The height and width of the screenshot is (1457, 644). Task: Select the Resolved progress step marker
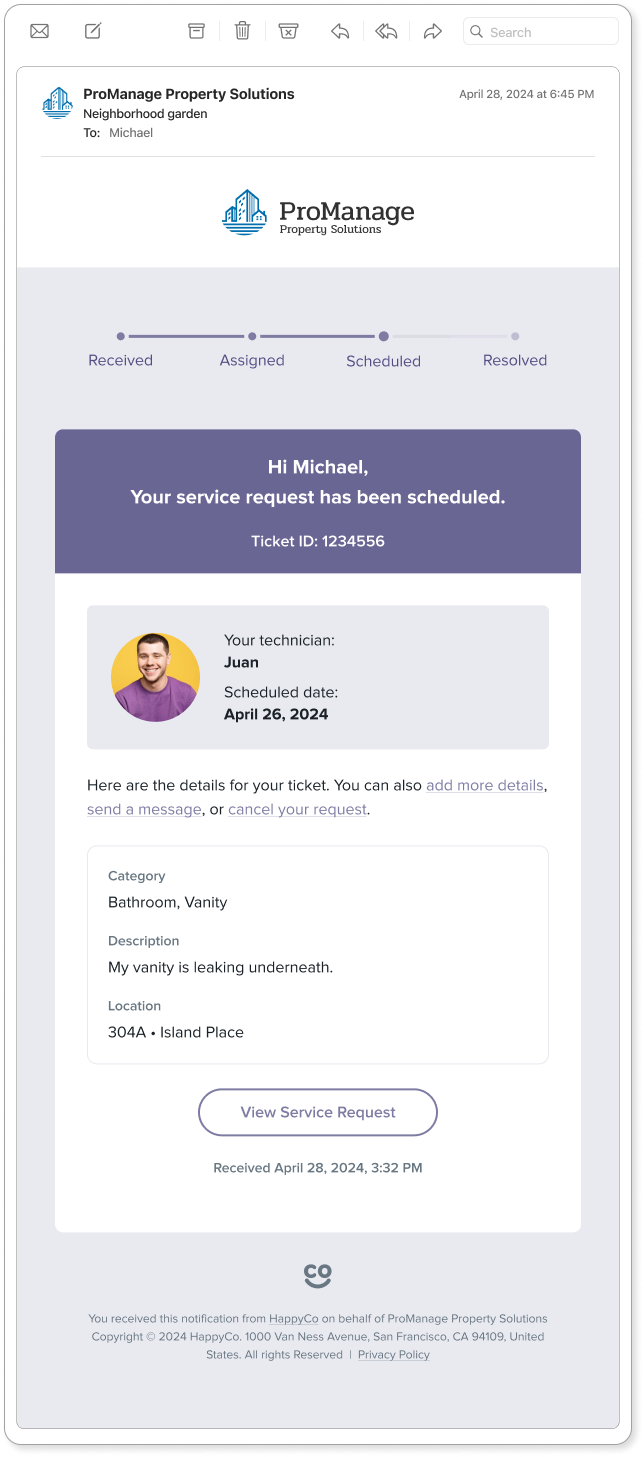(515, 337)
